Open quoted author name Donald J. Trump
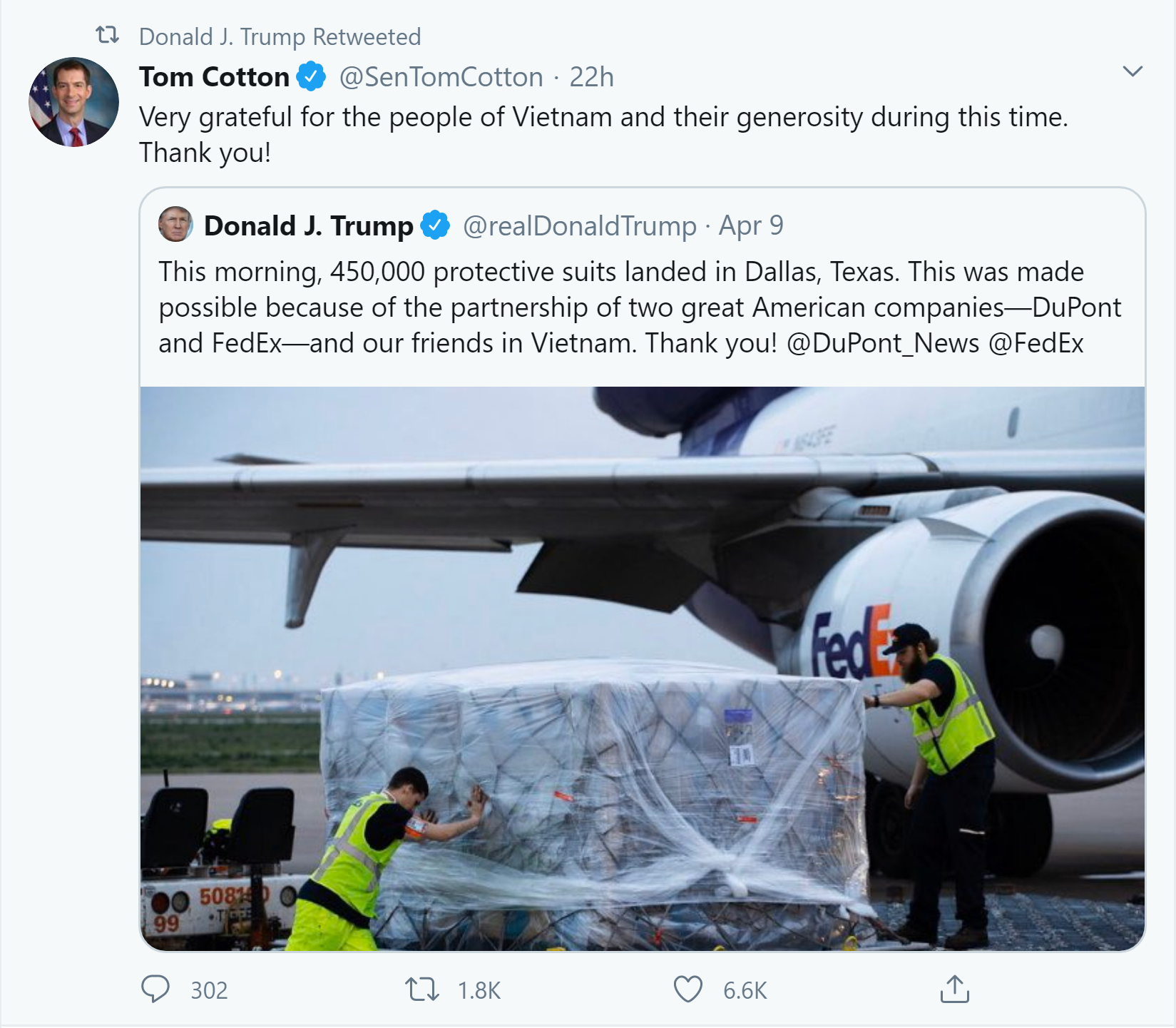 point(308,225)
